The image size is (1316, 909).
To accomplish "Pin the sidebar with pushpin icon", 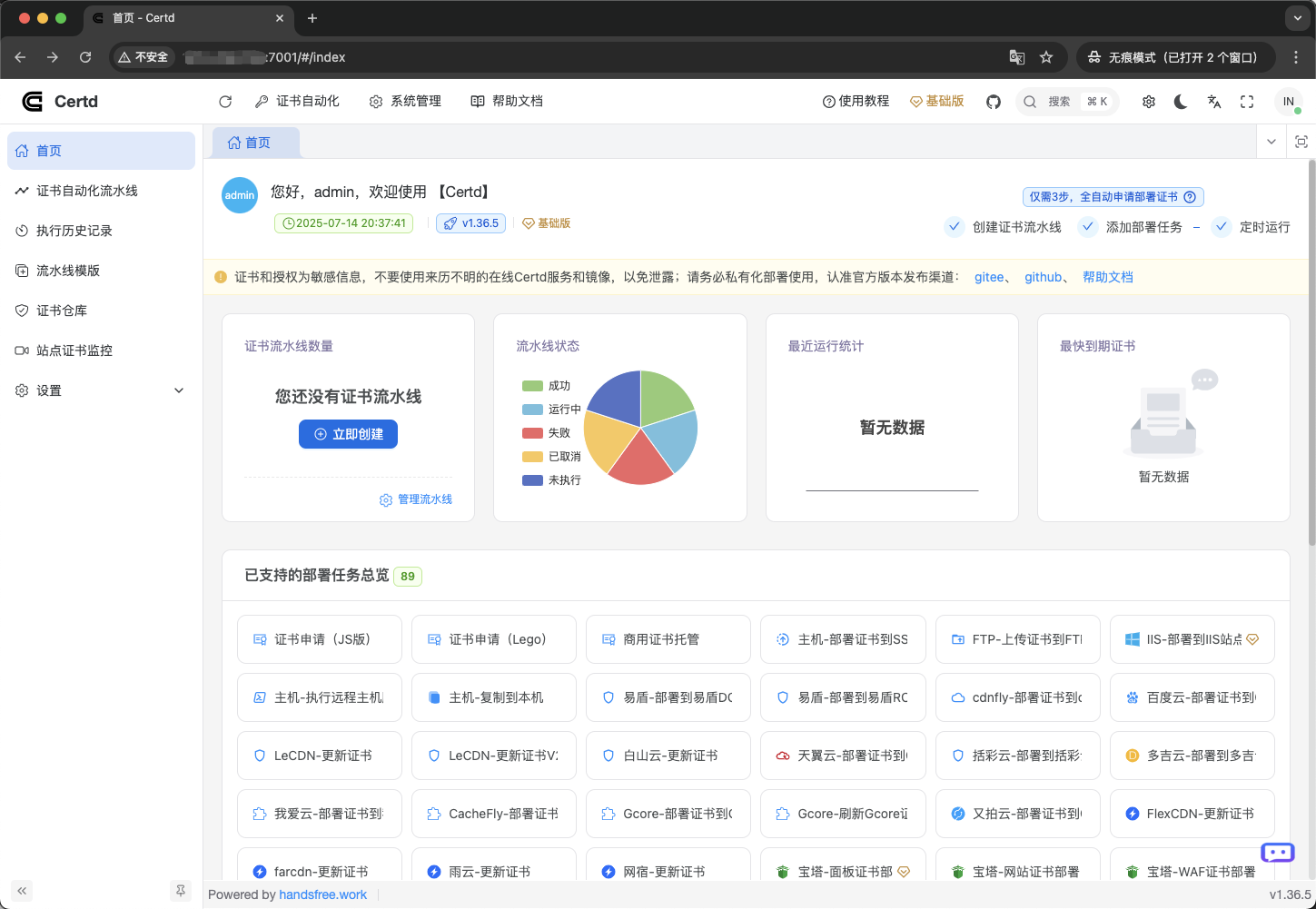I will pos(181,891).
